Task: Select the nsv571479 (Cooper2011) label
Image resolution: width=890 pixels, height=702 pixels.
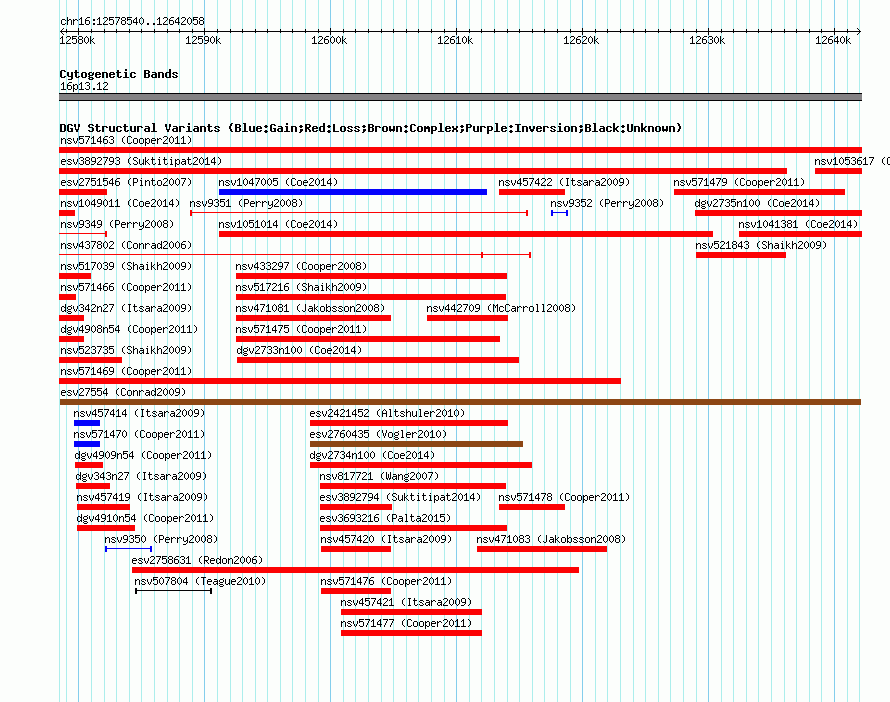Action: pyautogui.click(x=739, y=182)
